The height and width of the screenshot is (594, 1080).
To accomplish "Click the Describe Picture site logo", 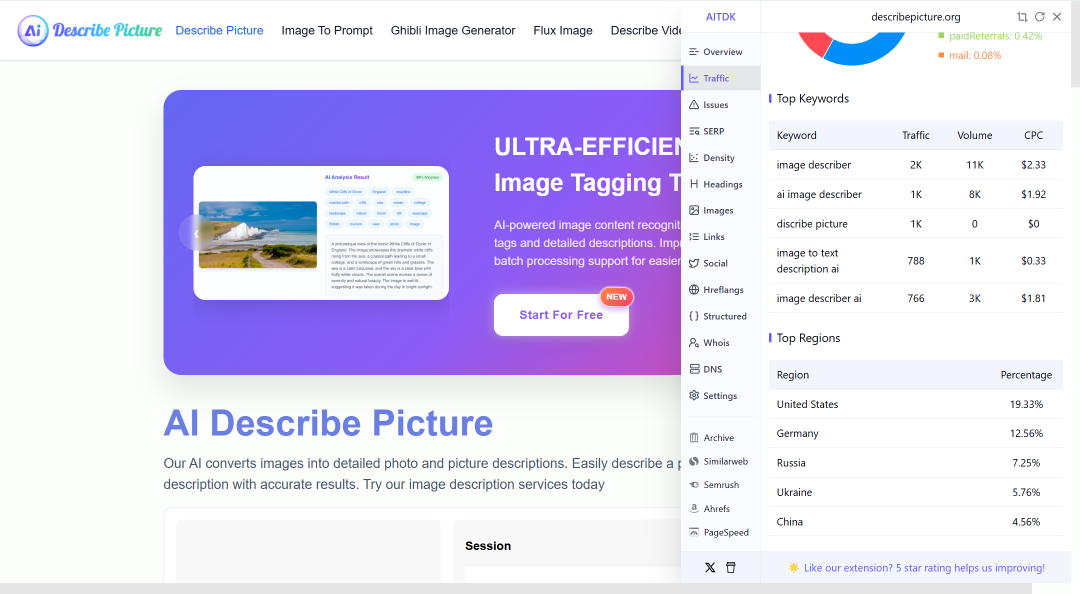I will tap(90, 30).
